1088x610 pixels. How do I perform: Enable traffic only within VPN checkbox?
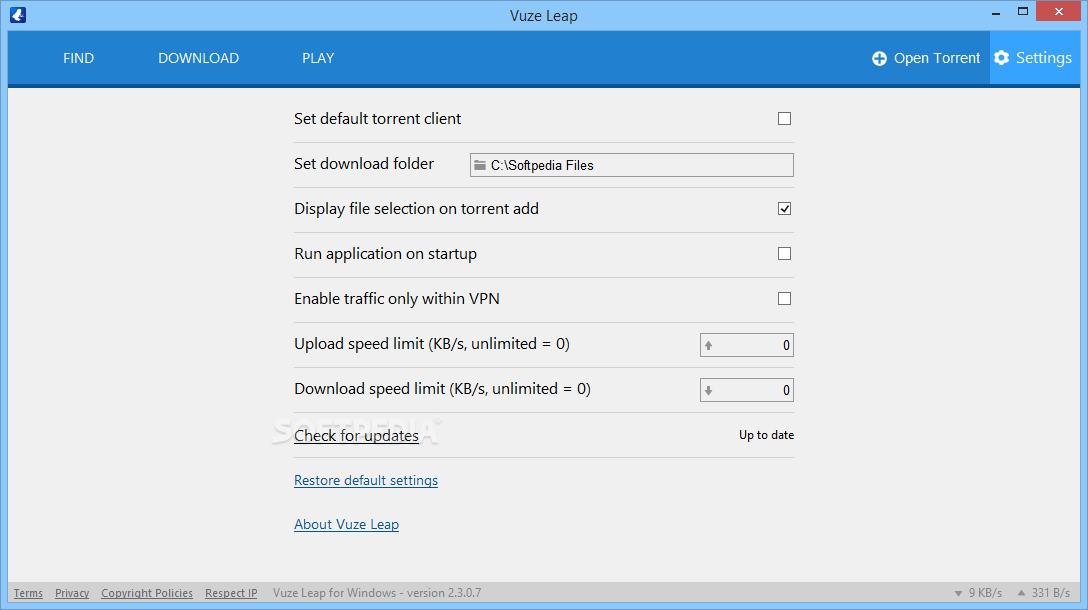tap(784, 298)
